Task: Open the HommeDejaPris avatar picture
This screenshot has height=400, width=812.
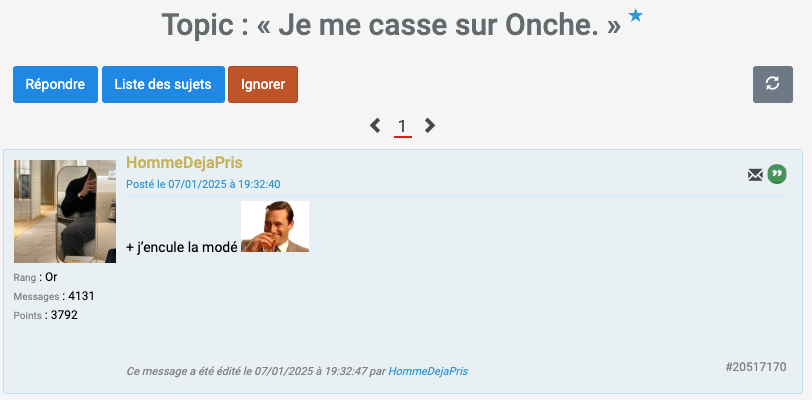Action: pyautogui.click(x=65, y=211)
